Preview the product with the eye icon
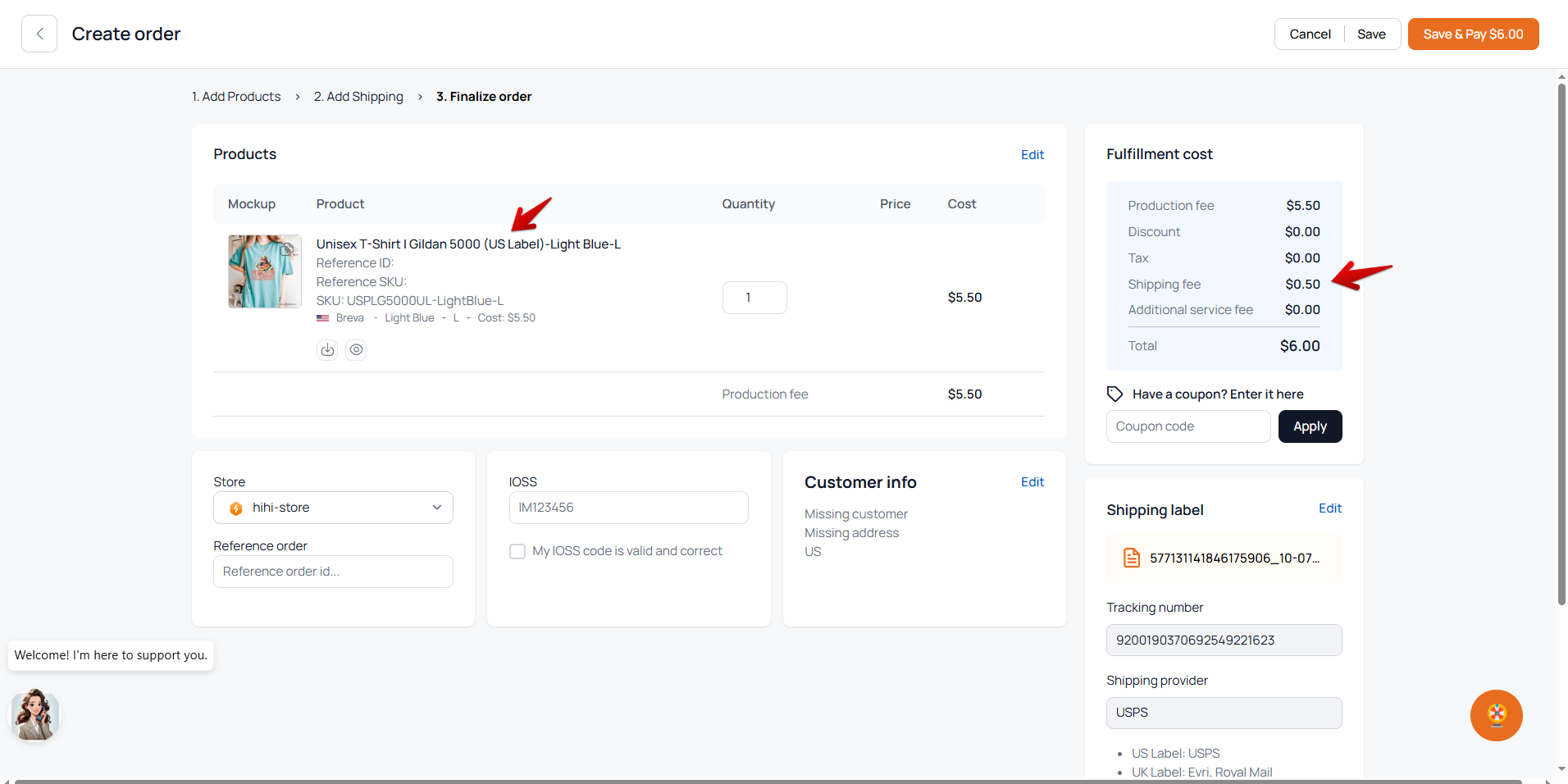 tap(356, 350)
